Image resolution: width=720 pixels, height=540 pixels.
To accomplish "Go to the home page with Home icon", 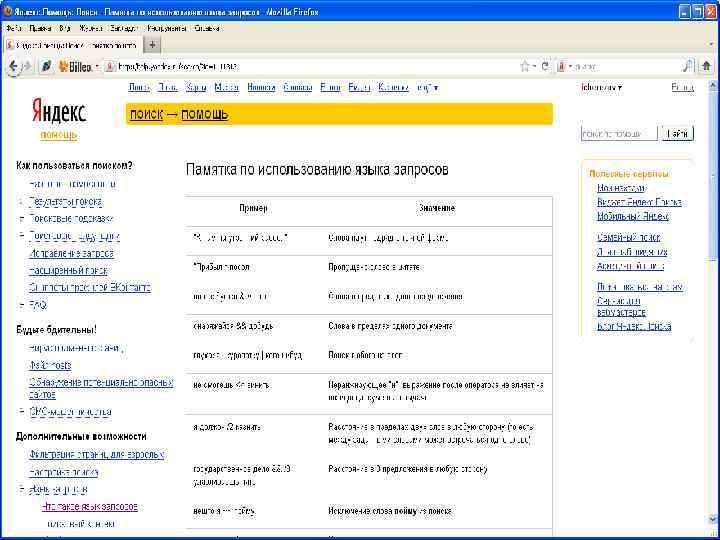I will click(706, 67).
